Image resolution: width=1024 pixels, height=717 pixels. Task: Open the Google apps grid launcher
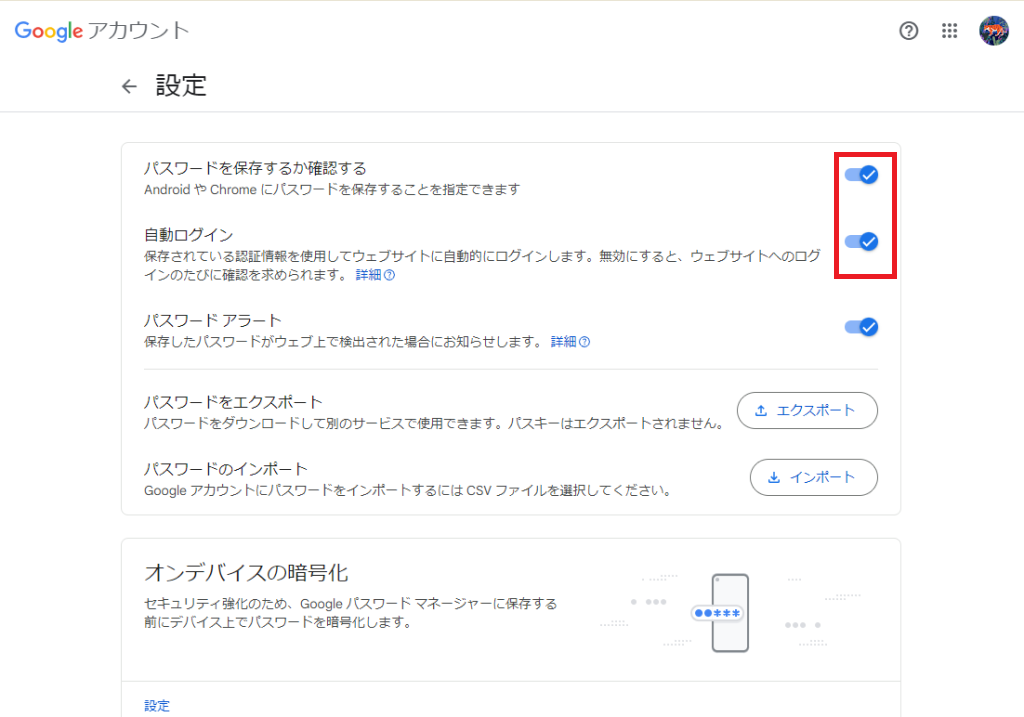[x=950, y=31]
